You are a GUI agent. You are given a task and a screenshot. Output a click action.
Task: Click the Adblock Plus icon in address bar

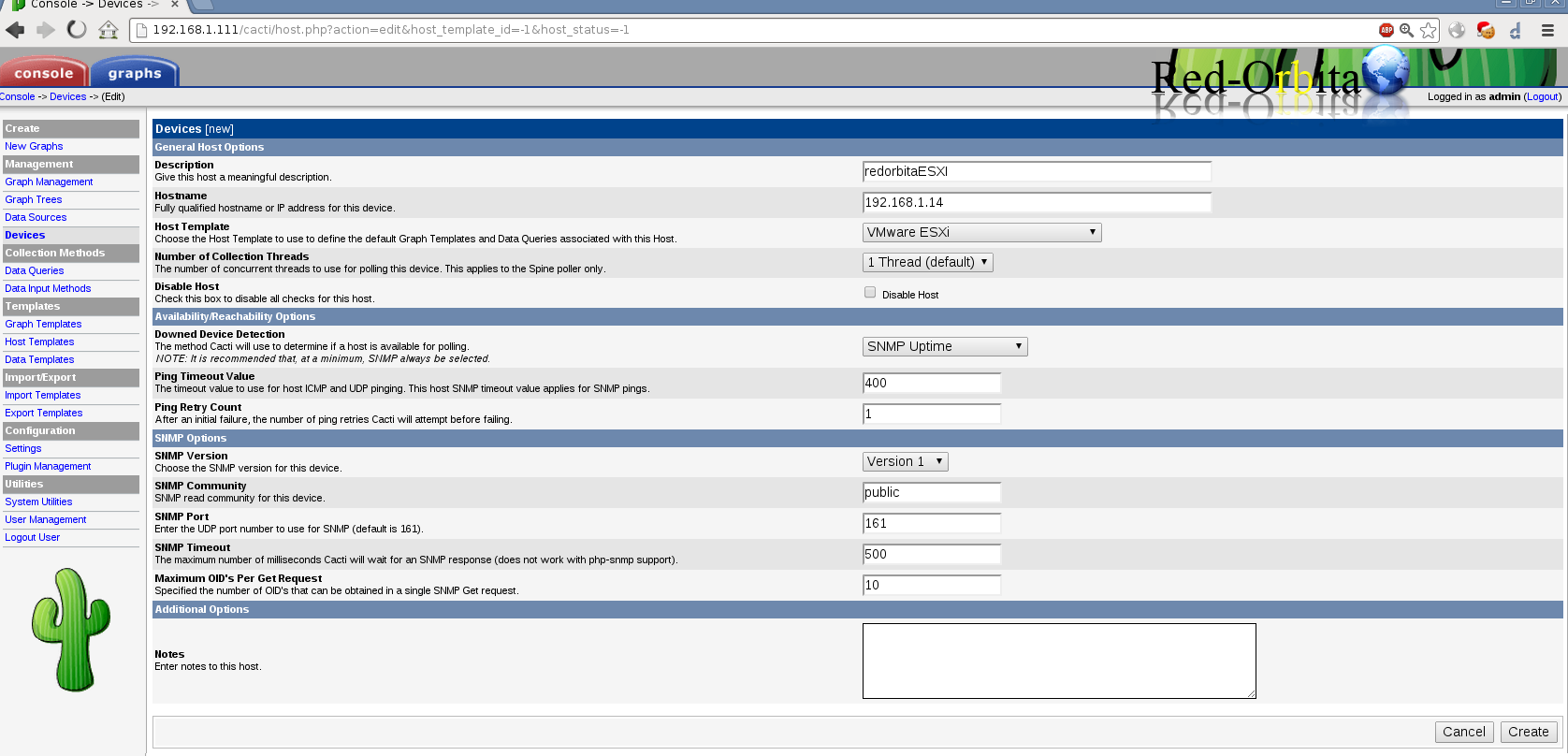click(1387, 30)
